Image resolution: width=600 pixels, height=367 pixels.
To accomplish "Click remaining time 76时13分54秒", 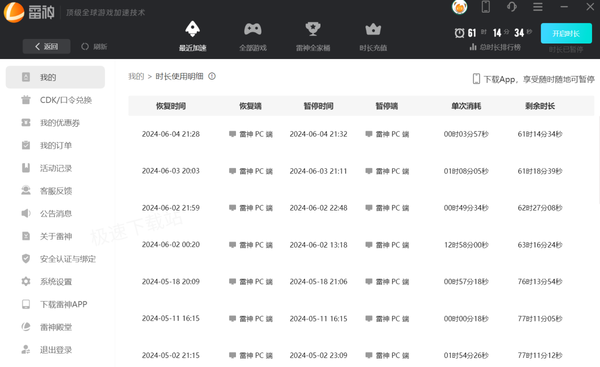I will (x=540, y=282).
